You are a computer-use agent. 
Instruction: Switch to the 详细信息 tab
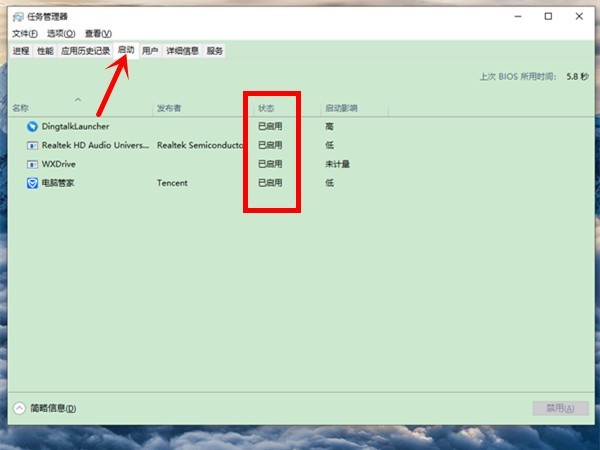[x=182, y=51]
